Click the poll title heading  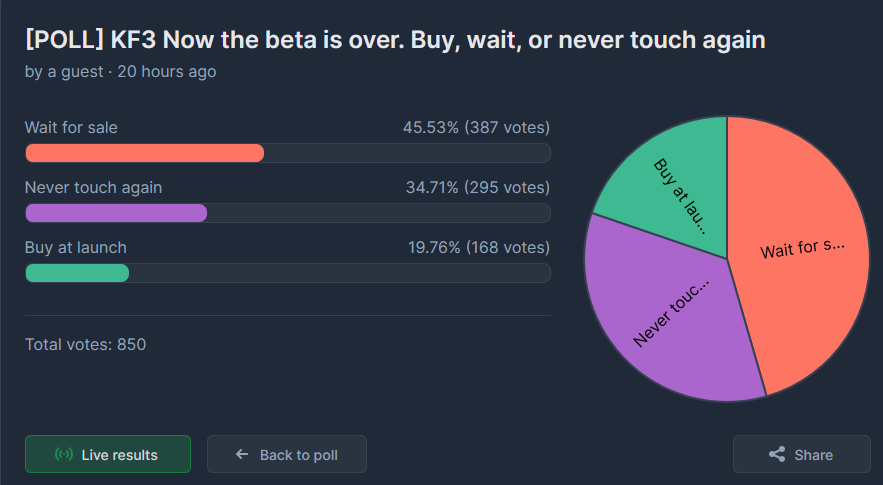tap(395, 41)
